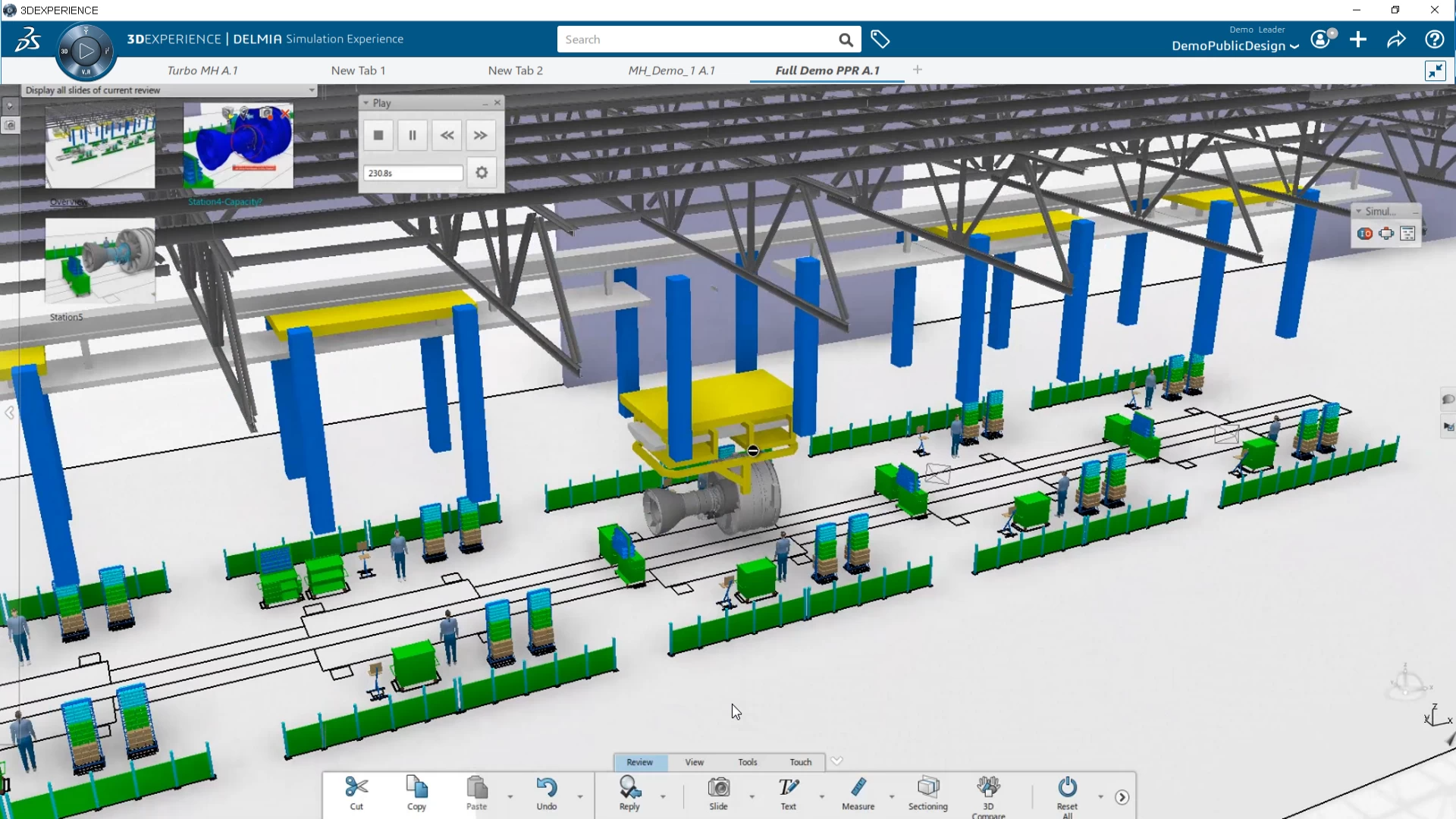Screen dimensions: 1456x819
Task: Open the 3D Compare tool
Action: (988, 787)
